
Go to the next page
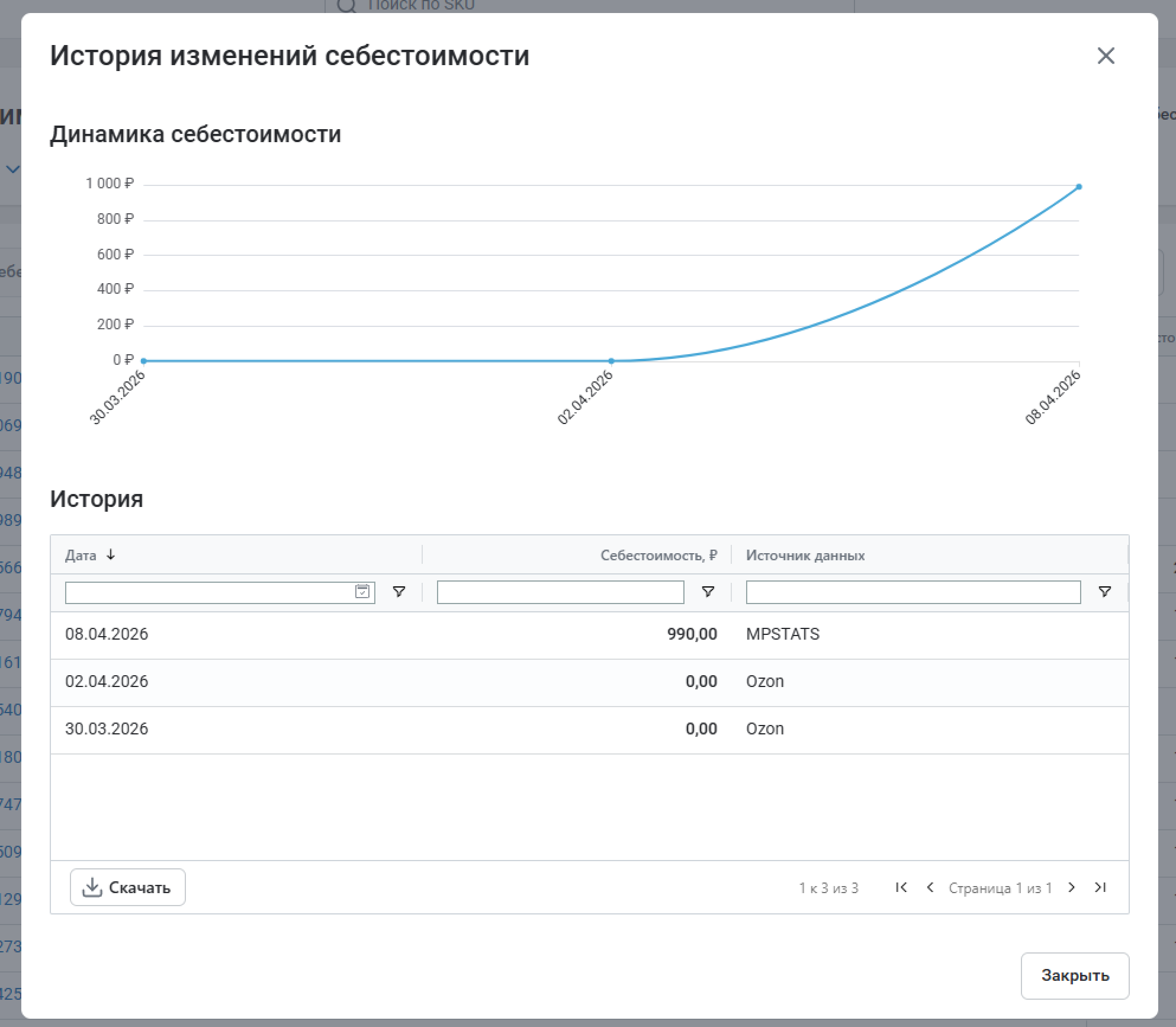pos(1071,887)
